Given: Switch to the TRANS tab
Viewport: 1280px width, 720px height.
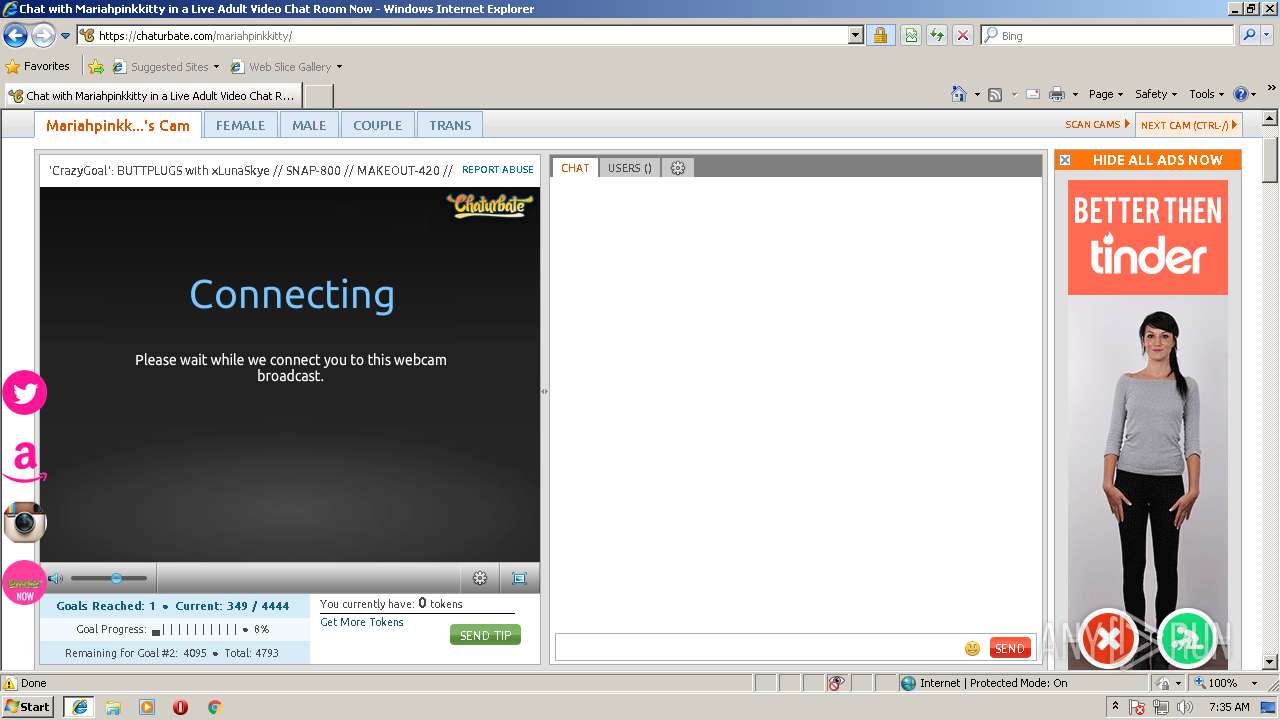Looking at the screenshot, I should (x=450, y=125).
